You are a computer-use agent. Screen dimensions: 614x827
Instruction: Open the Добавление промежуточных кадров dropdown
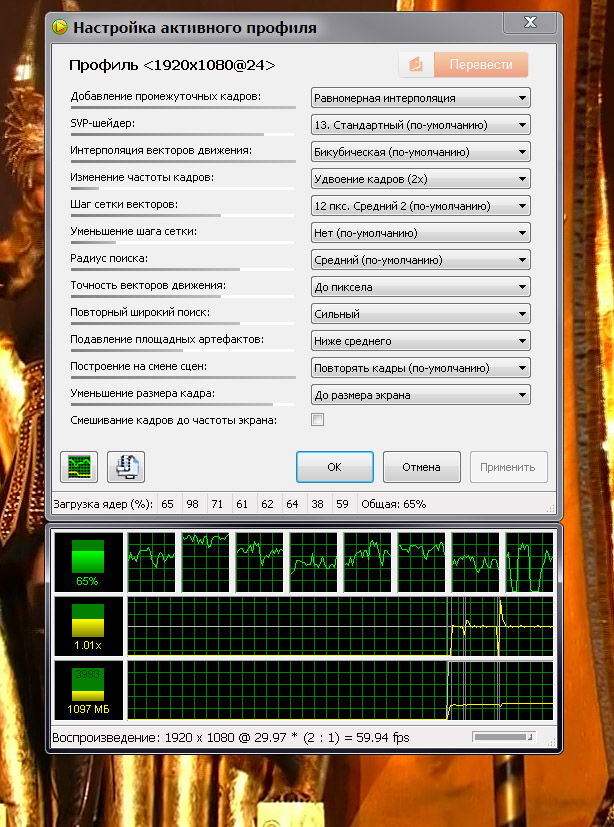[x=420, y=98]
